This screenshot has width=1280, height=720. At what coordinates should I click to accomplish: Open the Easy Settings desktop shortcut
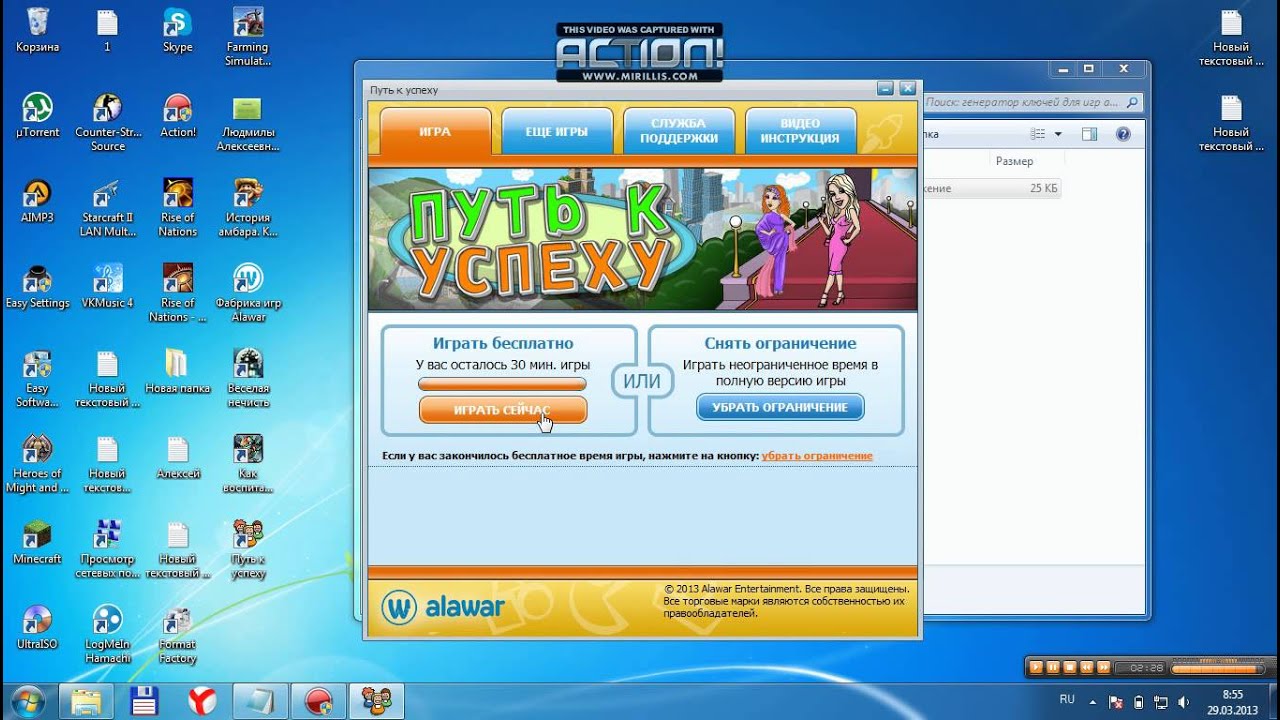37,286
